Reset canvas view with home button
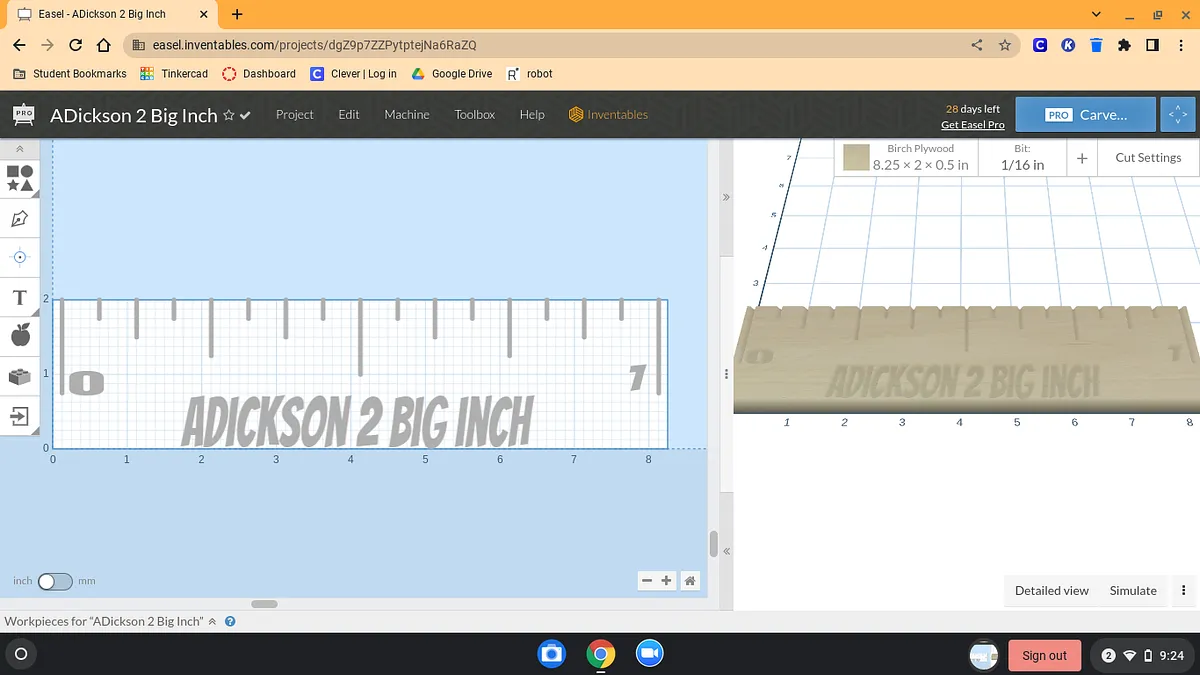The width and height of the screenshot is (1200, 675). [x=689, y=580]
